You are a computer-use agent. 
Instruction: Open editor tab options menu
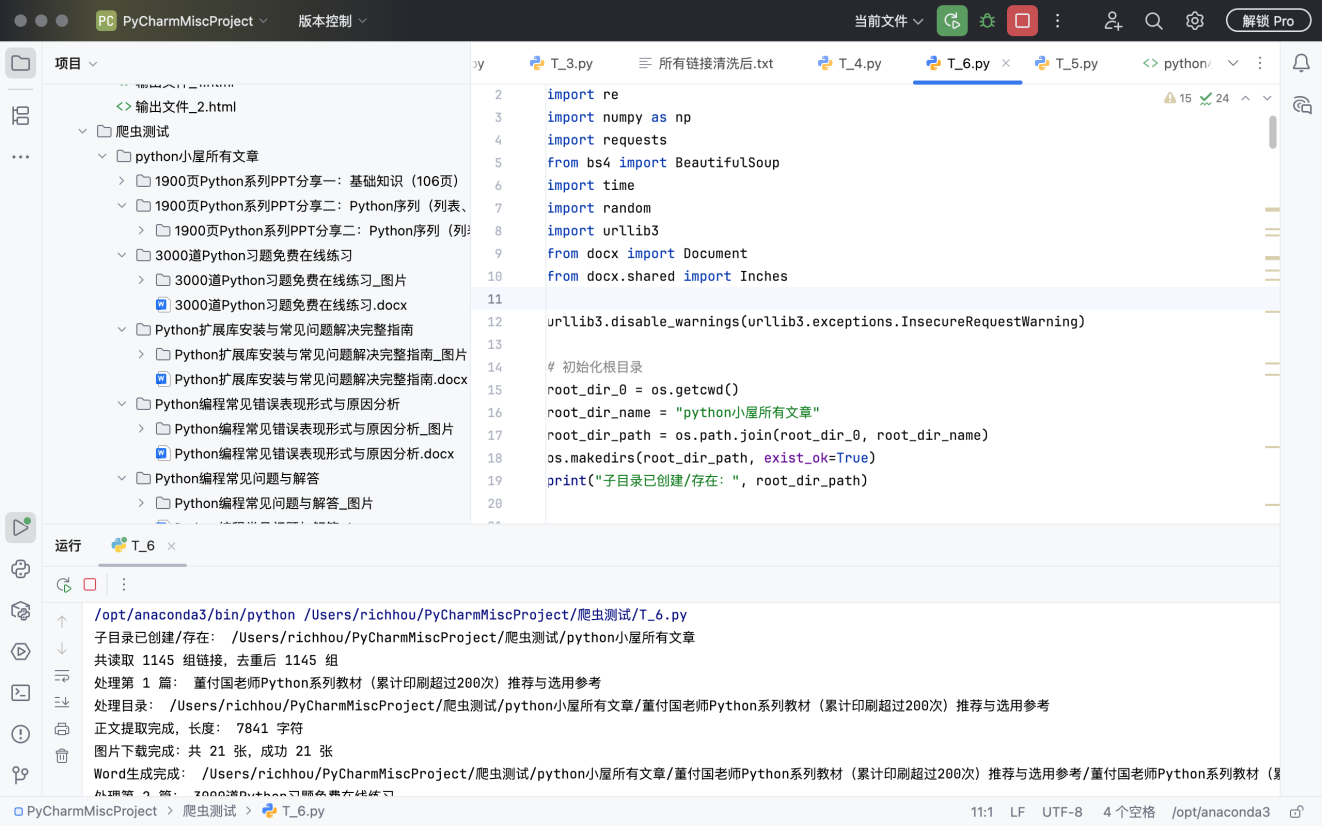(x=1260, y=63)
